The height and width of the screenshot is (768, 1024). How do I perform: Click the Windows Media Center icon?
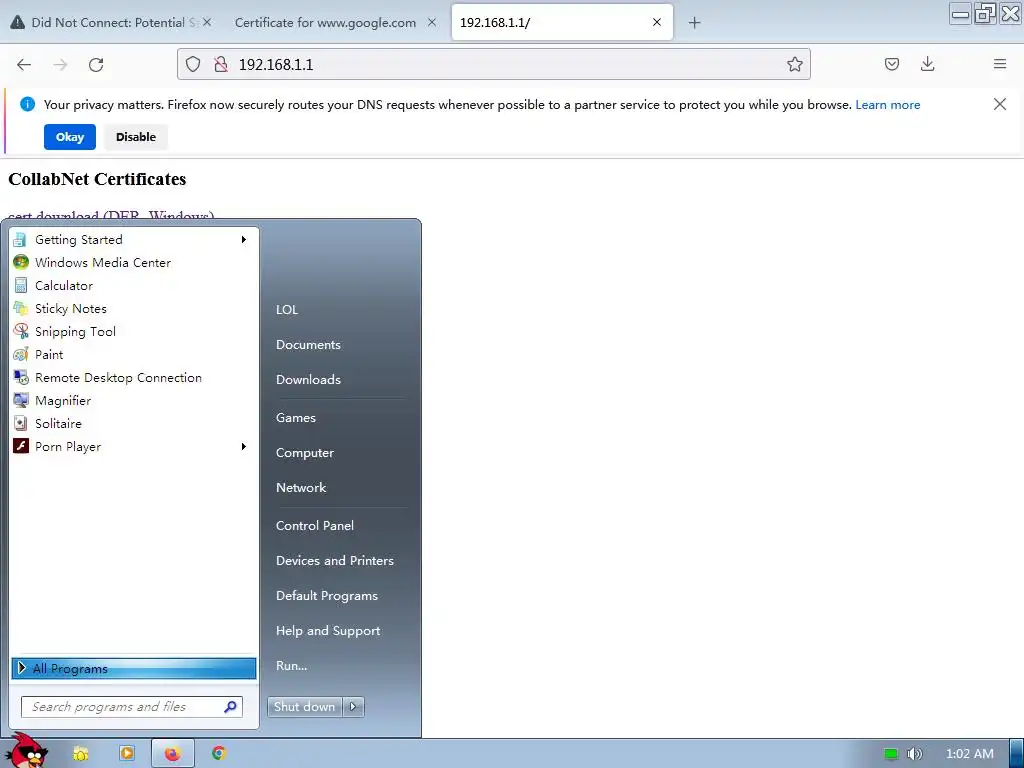[x=21, y=263]
